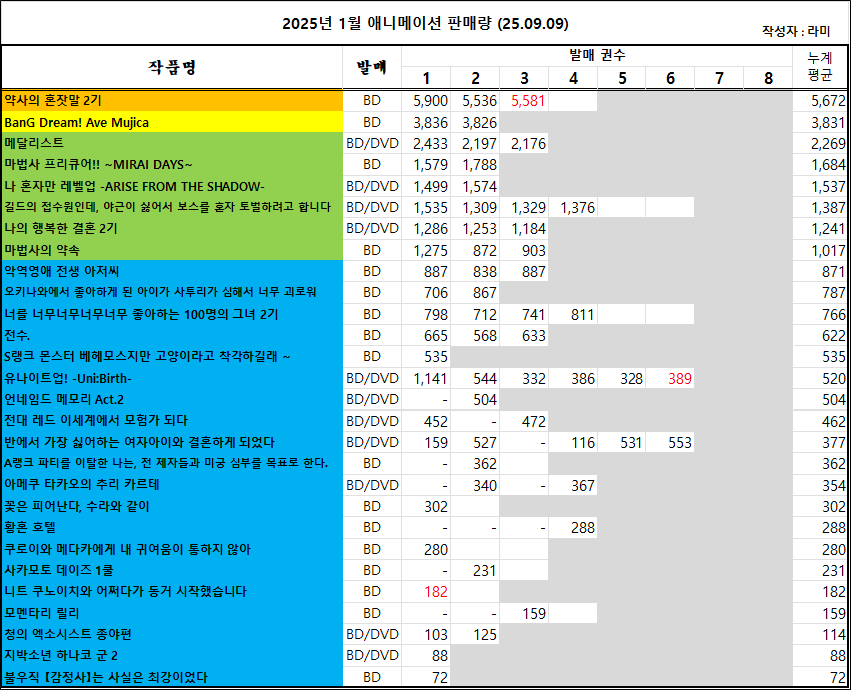
Task: Select volume 4 value '1,376'
Action: [x=577, y=208]
